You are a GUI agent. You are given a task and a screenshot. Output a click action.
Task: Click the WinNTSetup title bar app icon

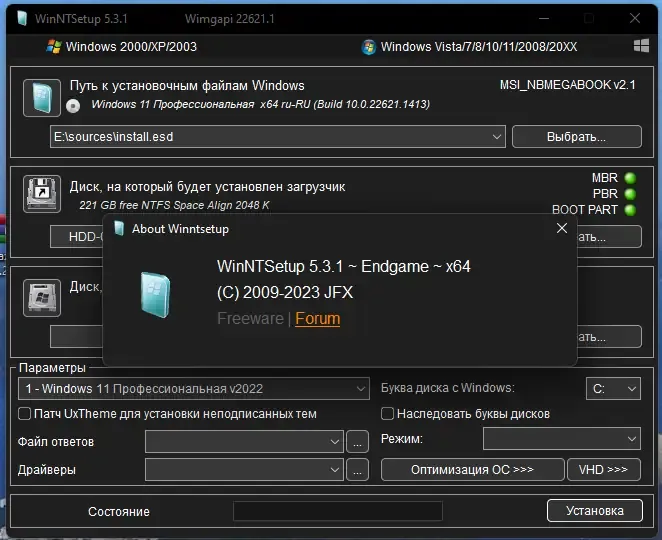pos(22,18)
